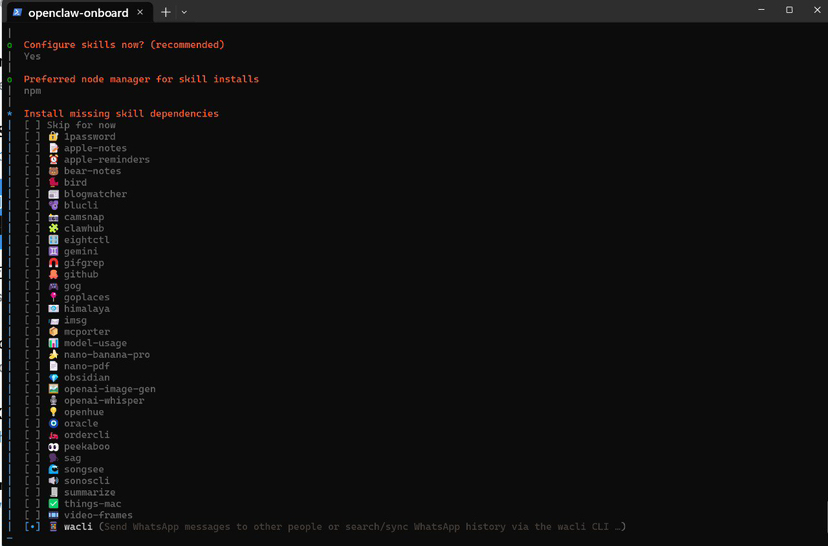The image size is (828, 546).
Task: Click the video-frames skill label
Action: (98, 515)
